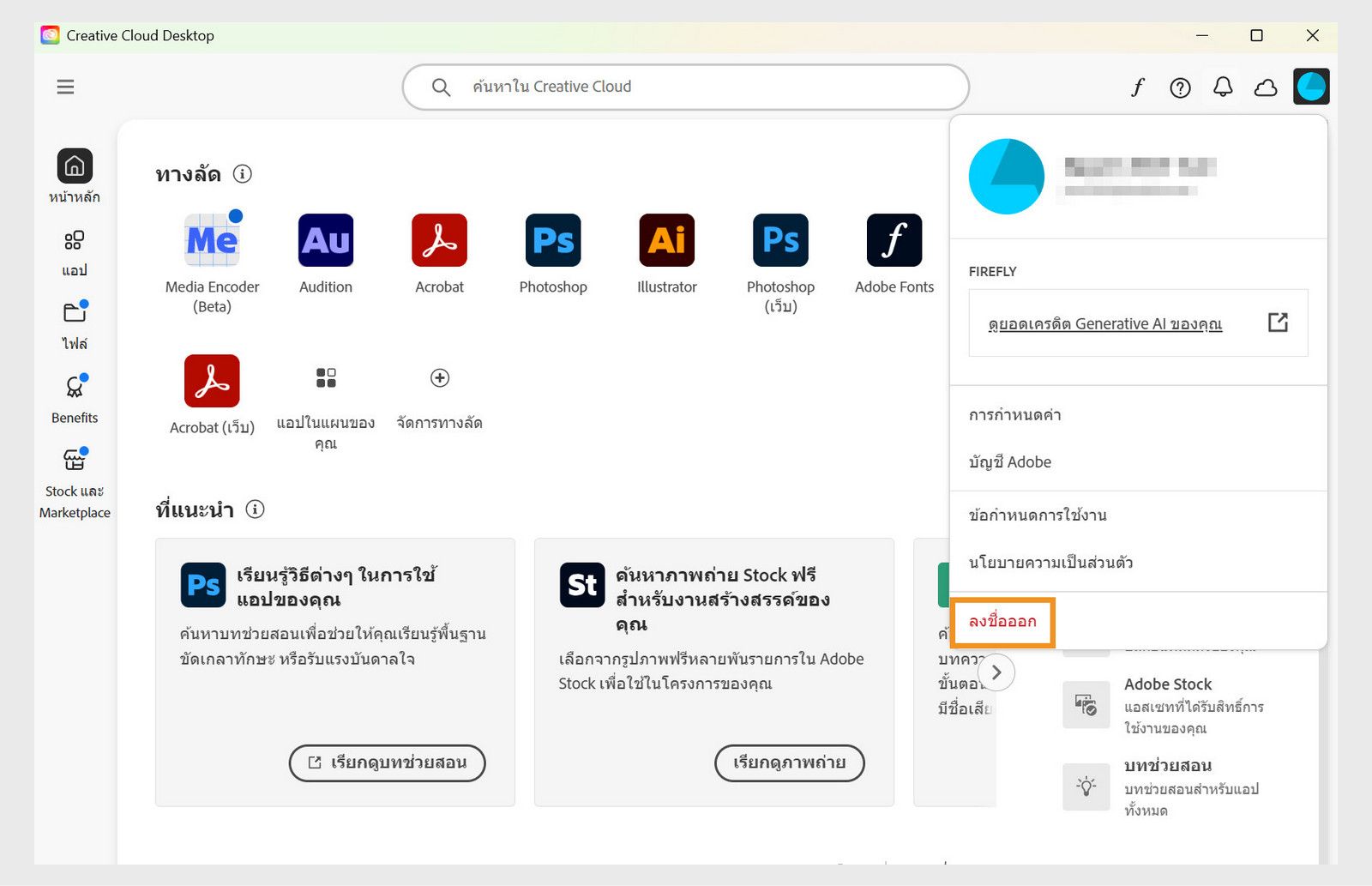Screen dimensions: 1372x886
Task: Click the profile avatar in header
Action: tap(1311, 87)
